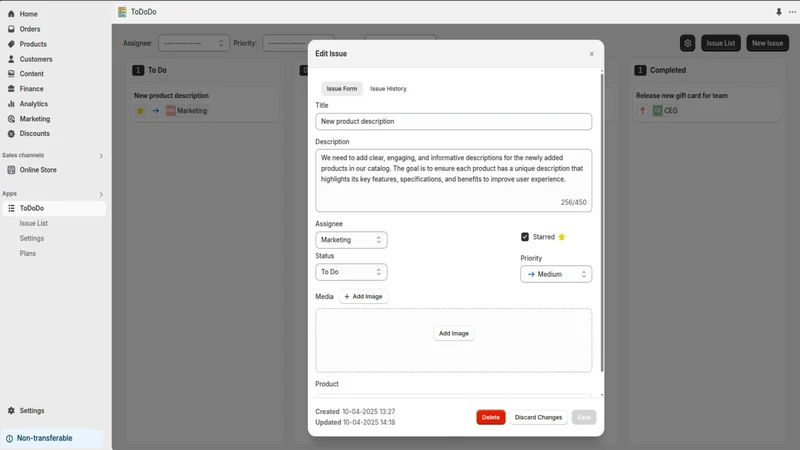Click the Products tag icon
Image resolution: width=800 pixels, height=450 pixels.
pyautogui.click(x=11, y=44)
